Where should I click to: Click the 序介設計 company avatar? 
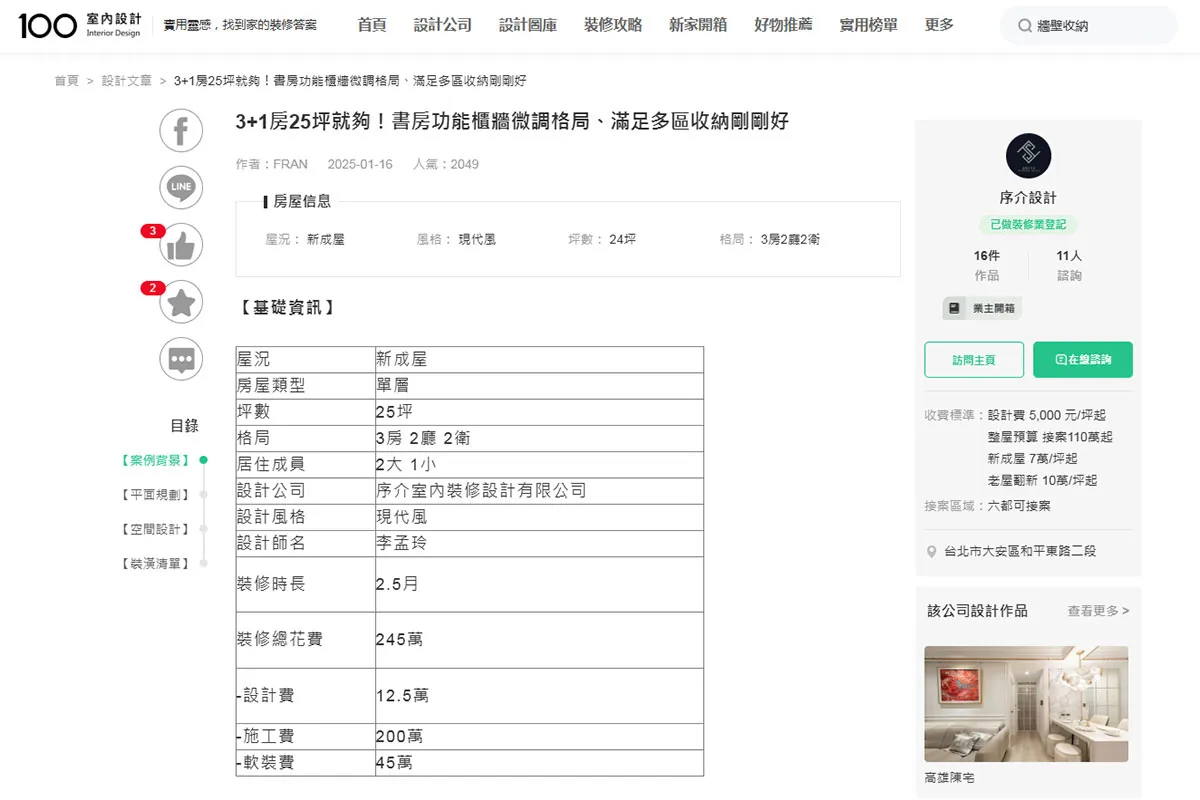point(1028,156)
